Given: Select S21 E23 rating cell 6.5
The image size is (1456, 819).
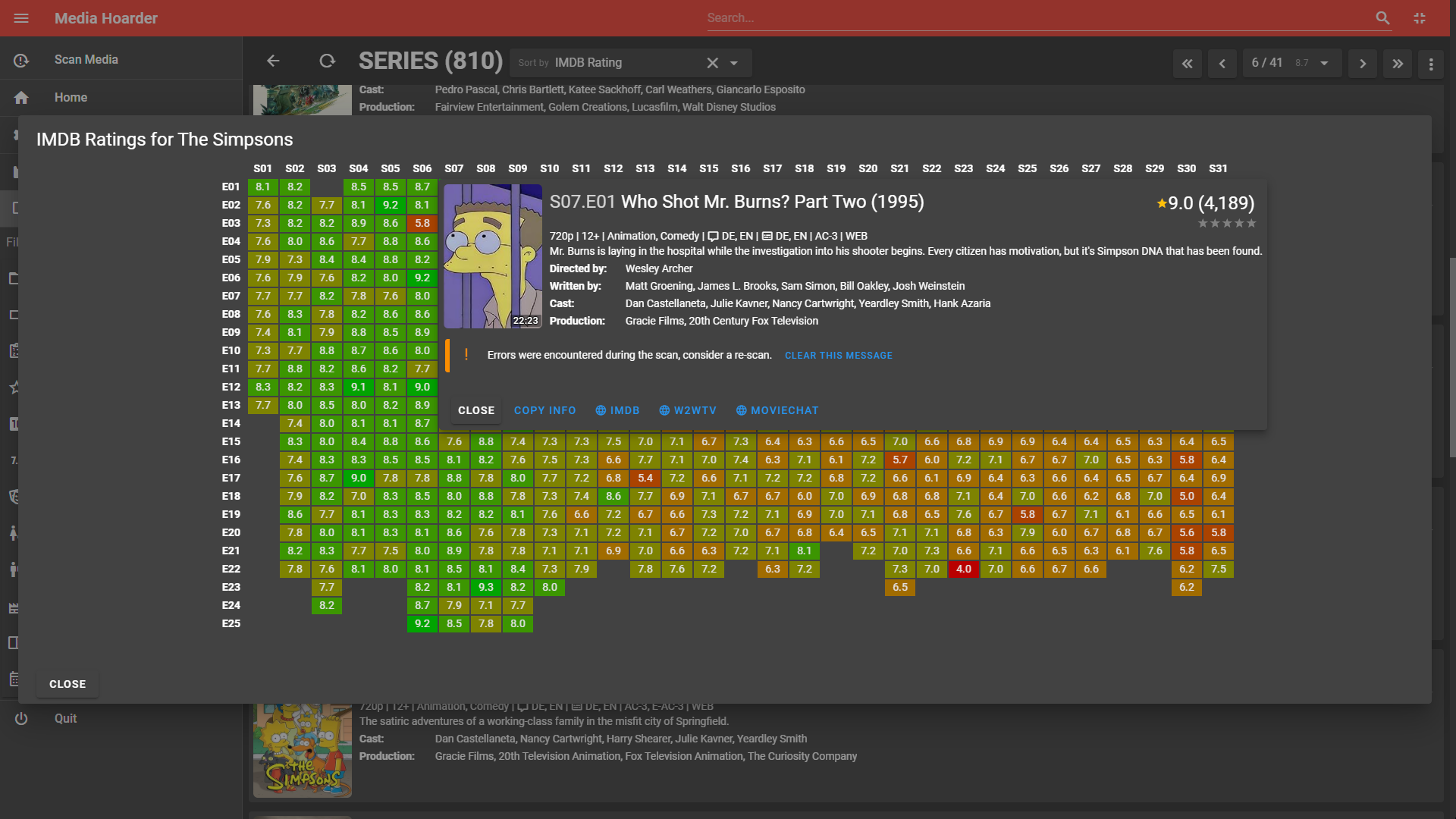Looking at the screenshot, I should (x=900, y=587).
